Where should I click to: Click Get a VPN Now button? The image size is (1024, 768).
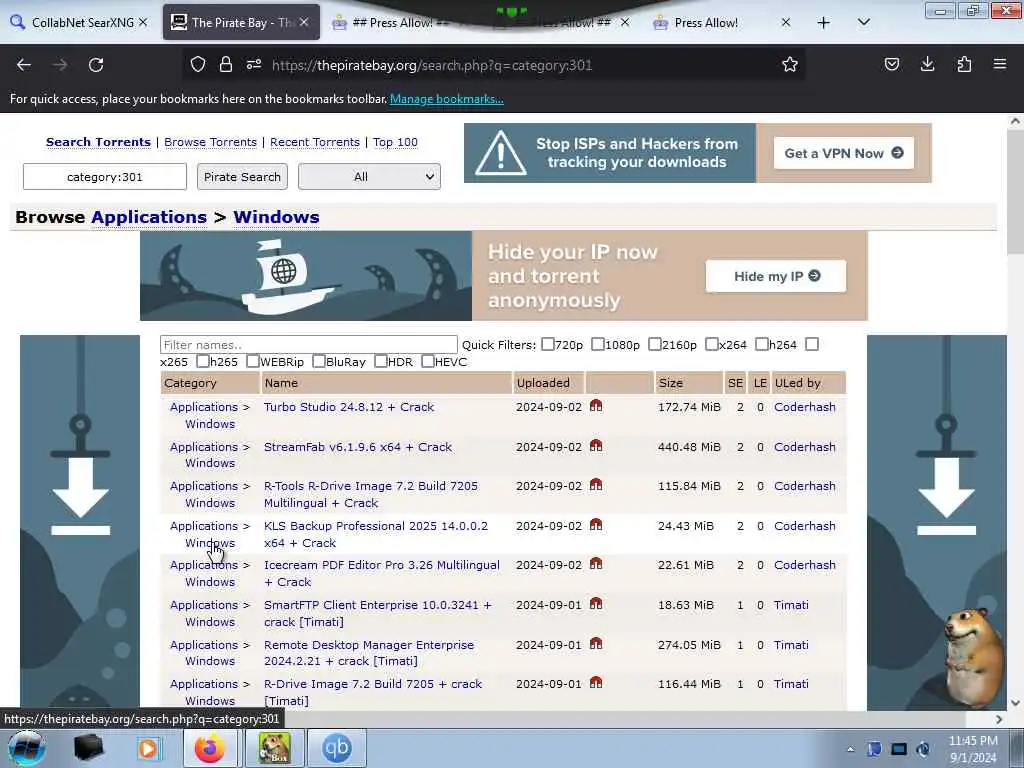coord(844,153)
